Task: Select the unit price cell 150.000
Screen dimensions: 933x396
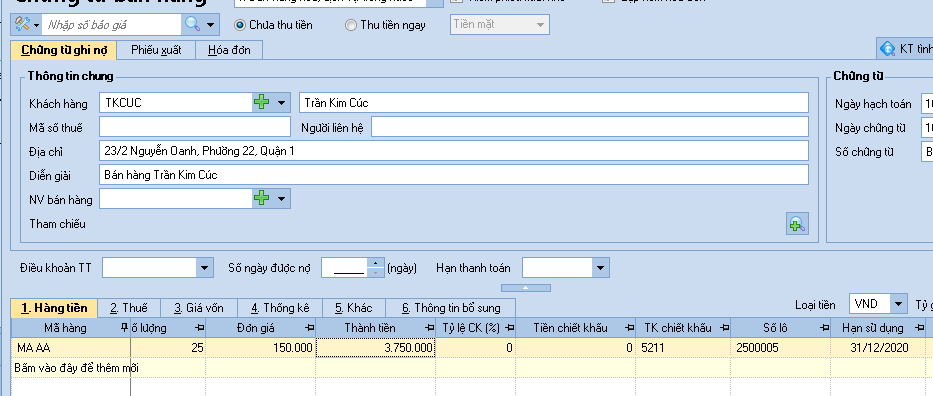Action: click(261, 348)
